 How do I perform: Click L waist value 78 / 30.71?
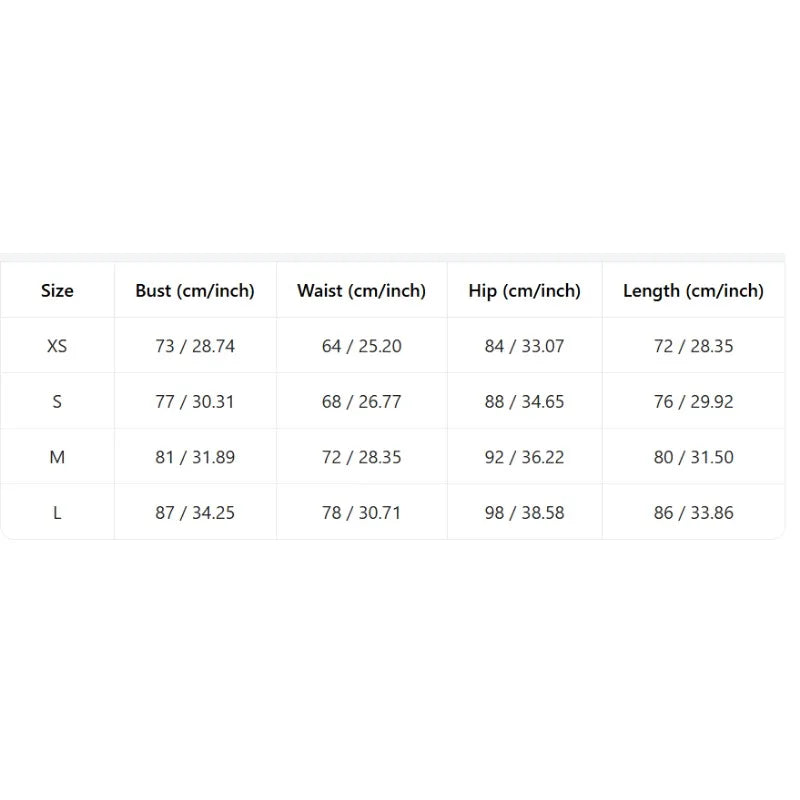coord(361,513)
